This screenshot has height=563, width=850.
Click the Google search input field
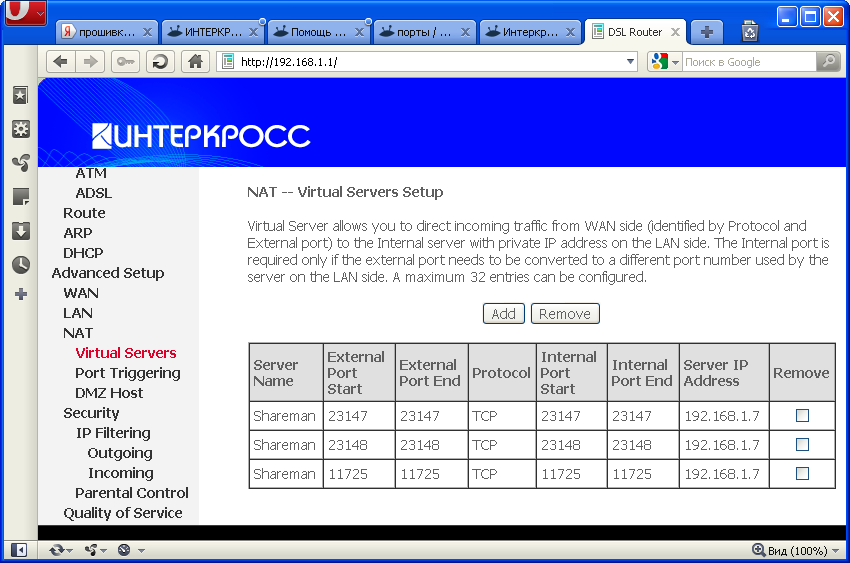click(749, 62)
